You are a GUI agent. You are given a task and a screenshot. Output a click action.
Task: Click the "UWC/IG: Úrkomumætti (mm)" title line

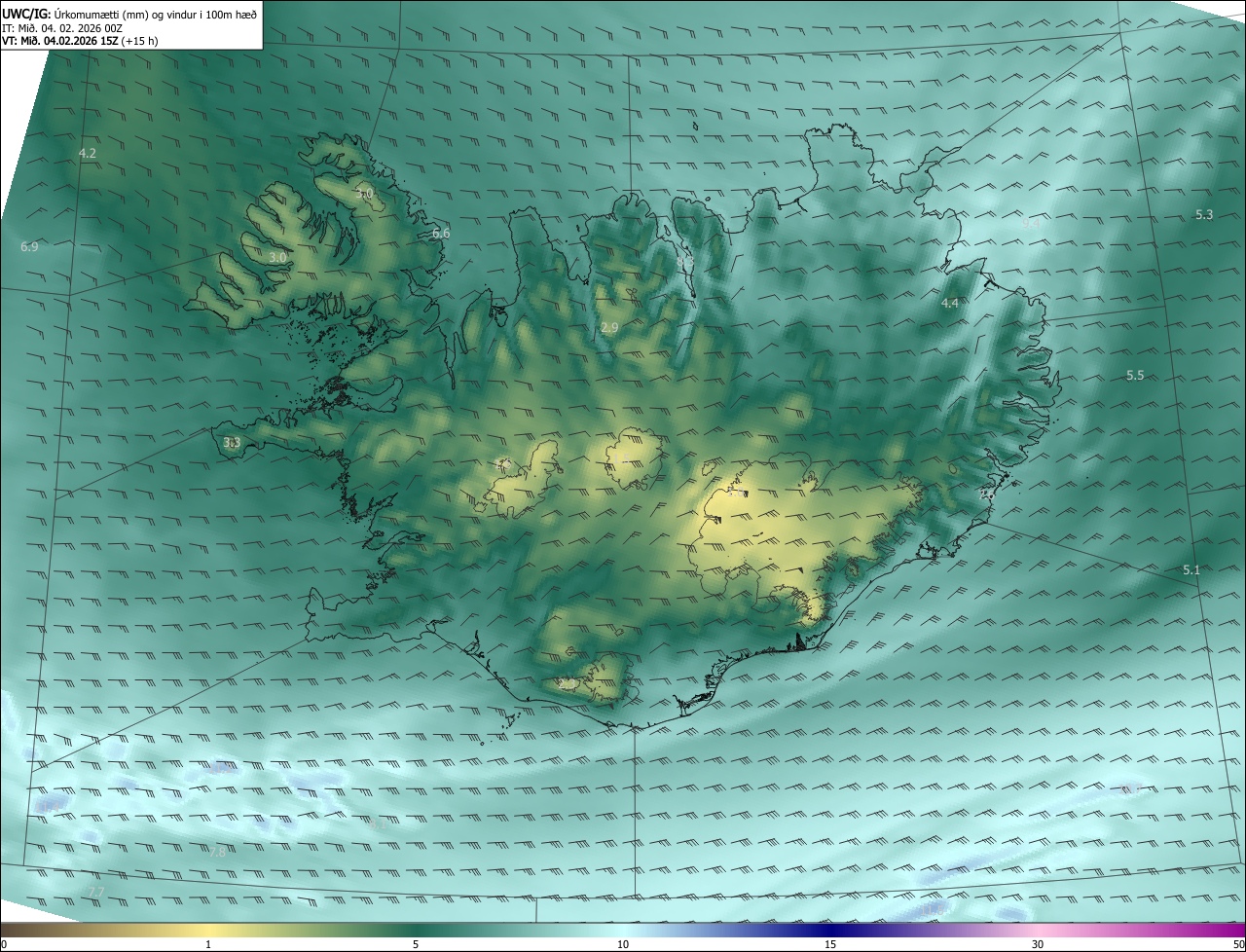[128, 14]
